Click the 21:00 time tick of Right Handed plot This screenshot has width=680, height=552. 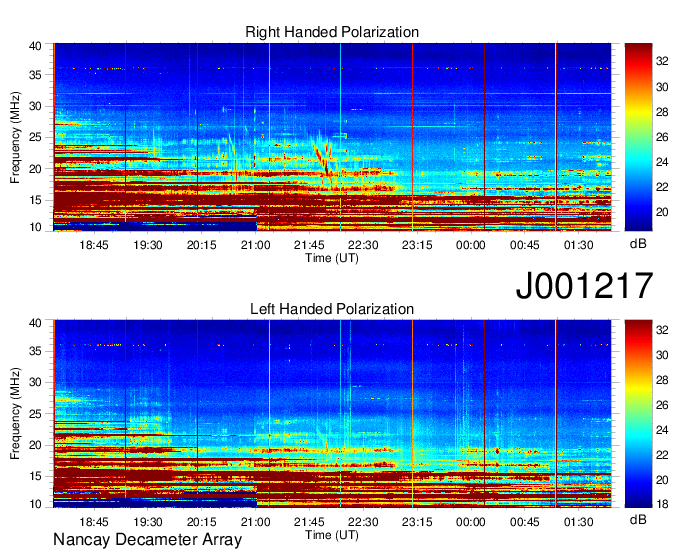pyautogui.click(x=255, y=245)
